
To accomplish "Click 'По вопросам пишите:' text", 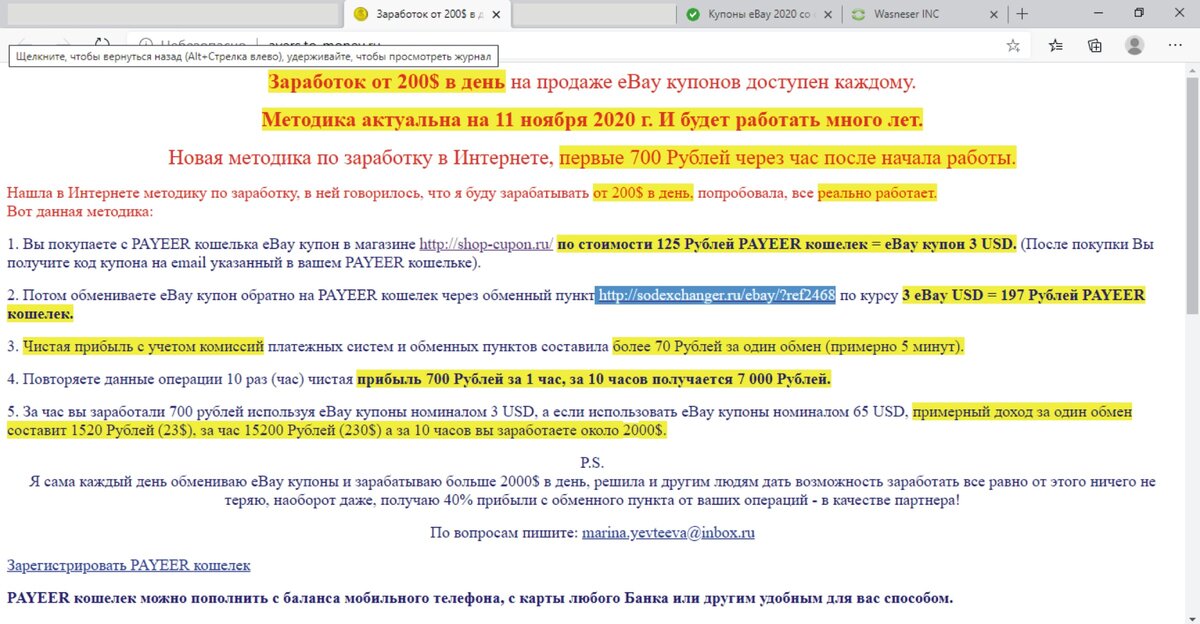I will click(503, 533).
